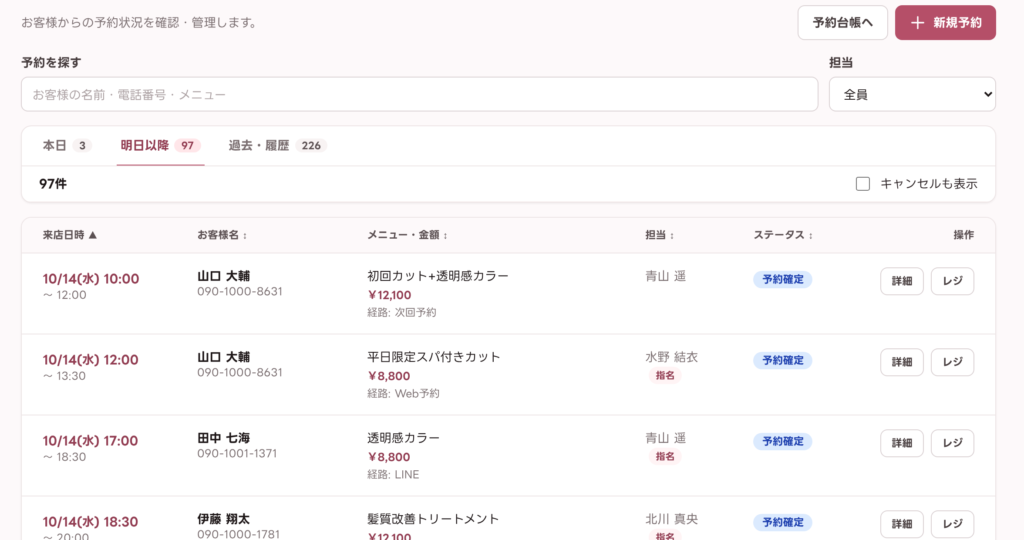Click customer name 伊藤 翔太
The width and height of the screenshot is (1024, 540).
(x=223, y=519)
